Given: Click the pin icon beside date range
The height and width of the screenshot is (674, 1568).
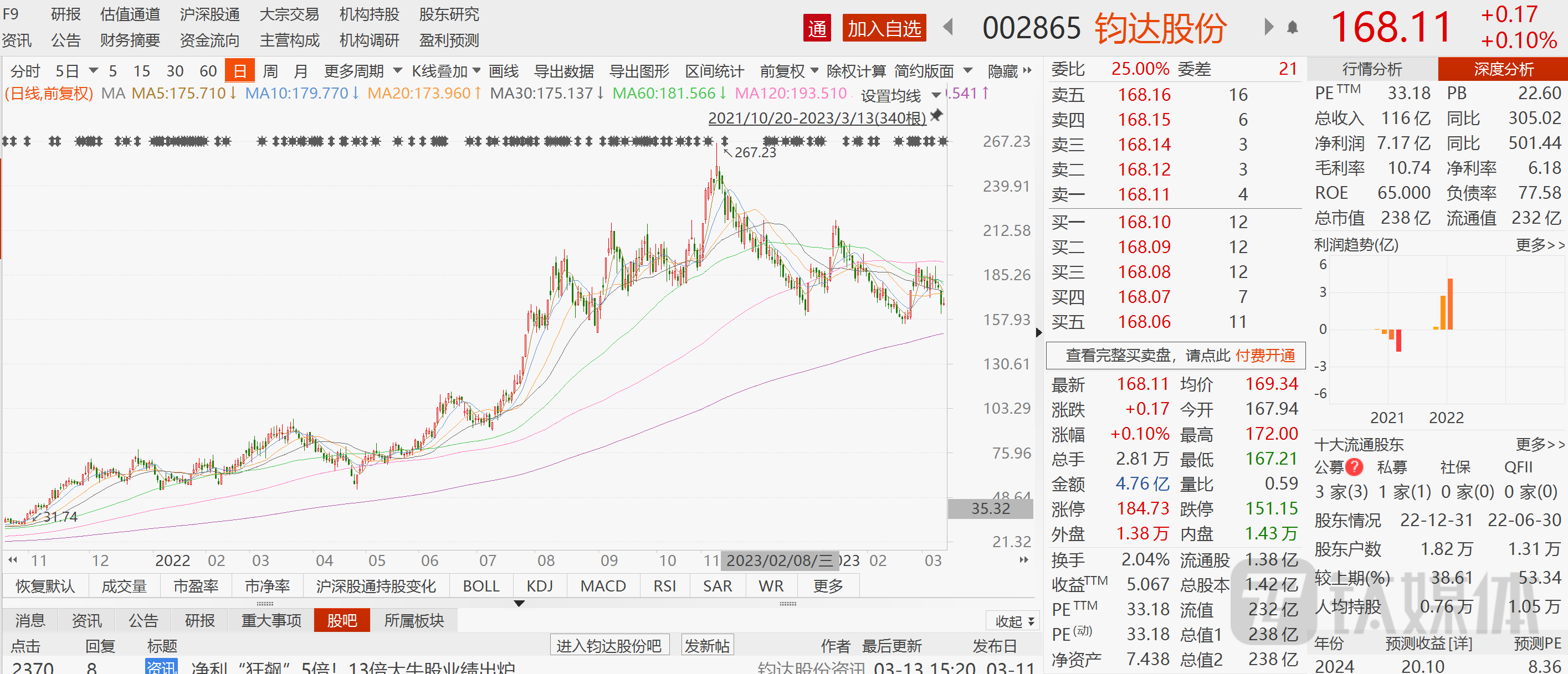Looking at the screenshot, I should pyautogui.click(x=937, y=115).
